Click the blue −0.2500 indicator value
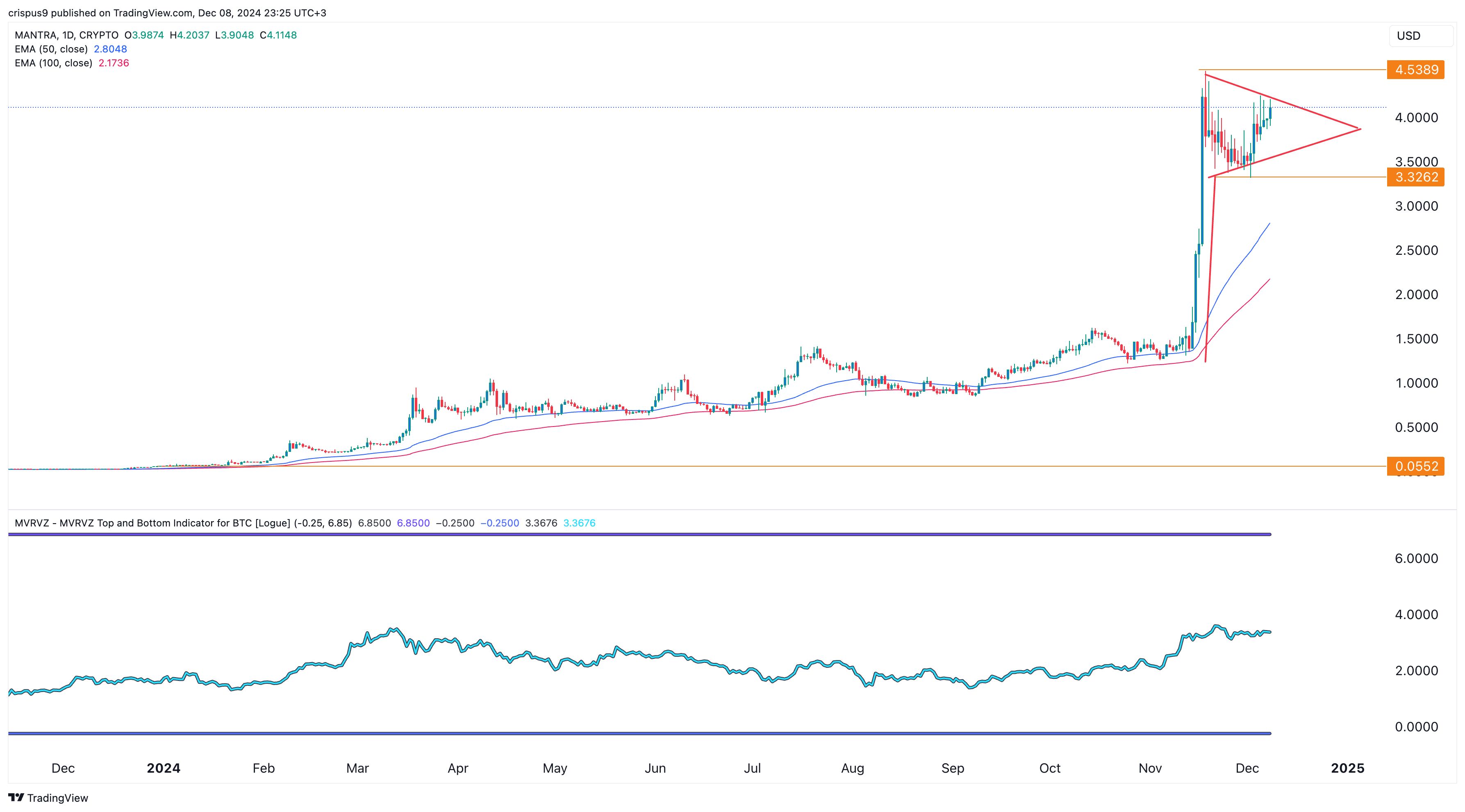Screen dimensions: 1465x812 pos(499,523)
